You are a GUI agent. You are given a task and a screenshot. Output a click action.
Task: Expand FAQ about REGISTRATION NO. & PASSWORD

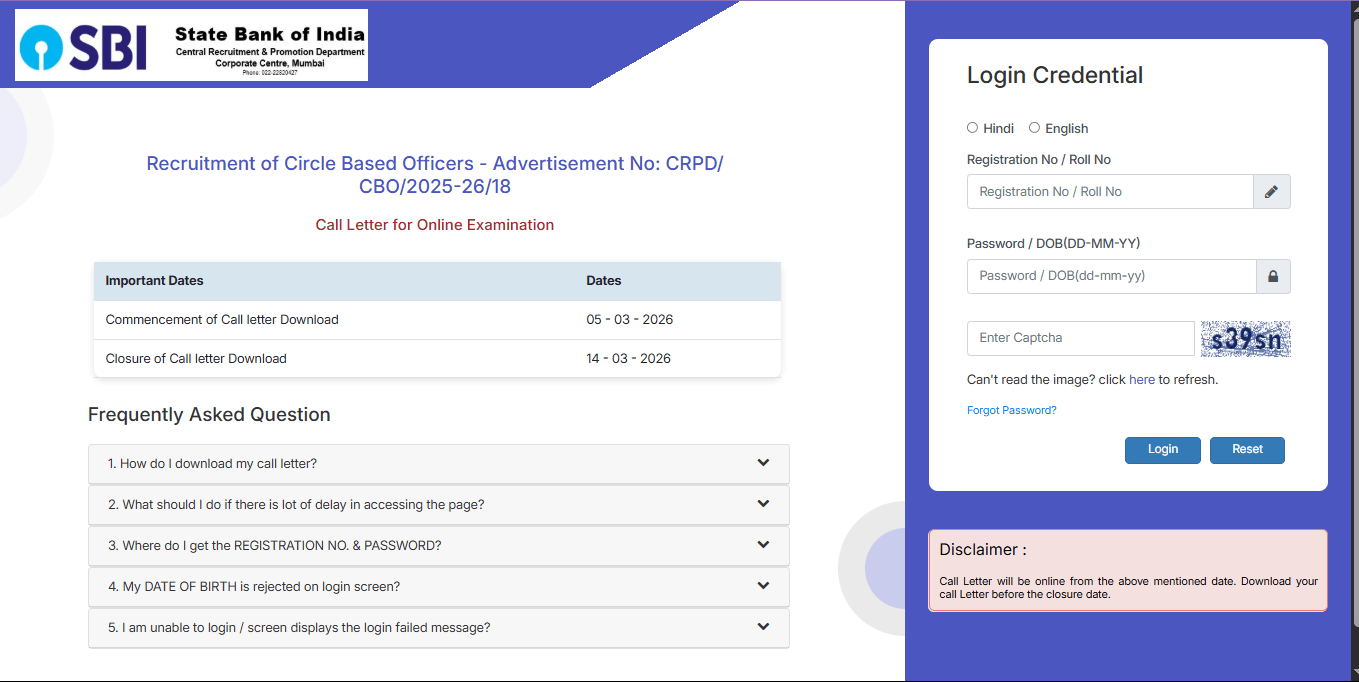tap(437, 545)
